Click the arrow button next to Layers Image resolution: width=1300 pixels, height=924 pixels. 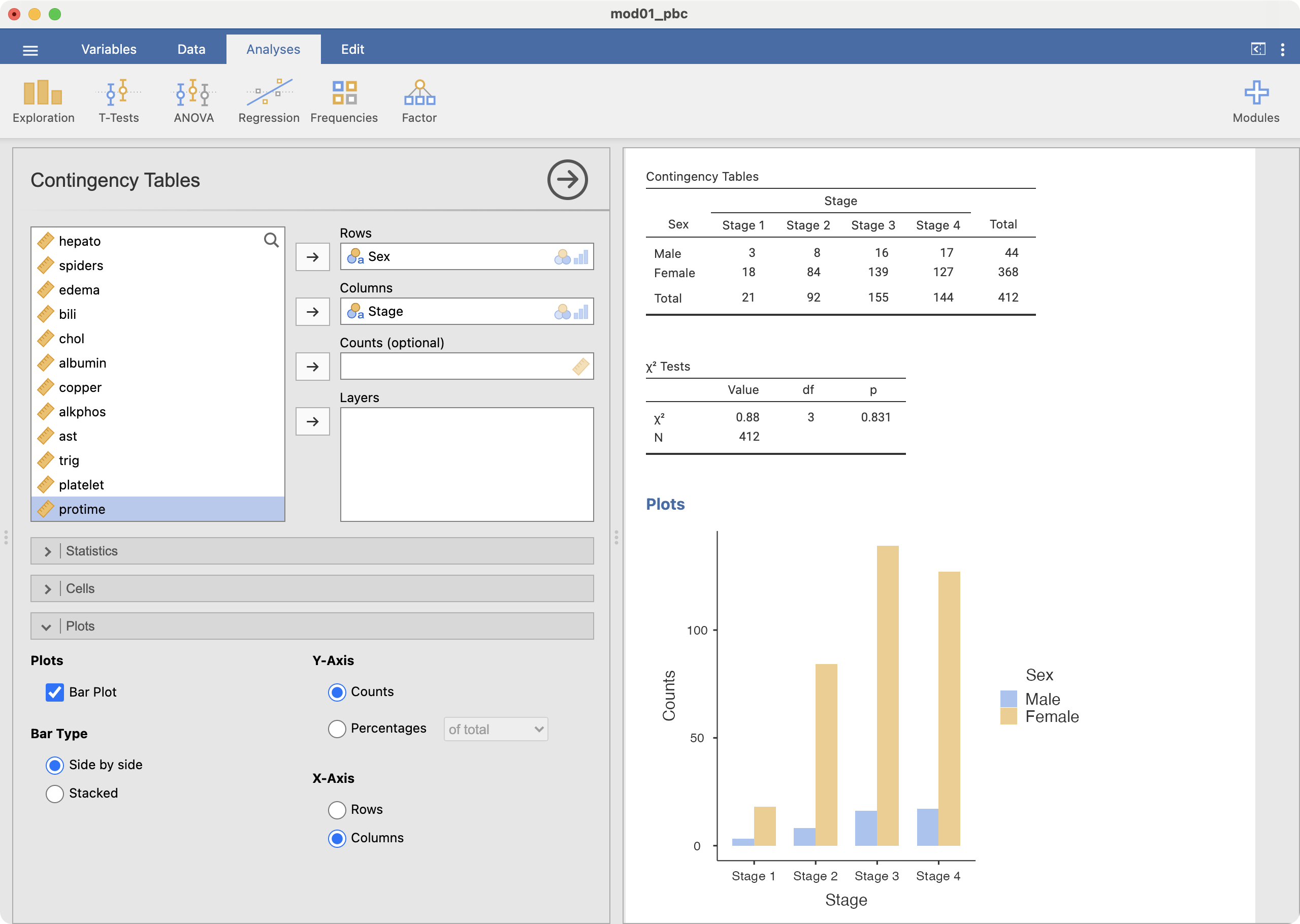(x=312, y=421)
